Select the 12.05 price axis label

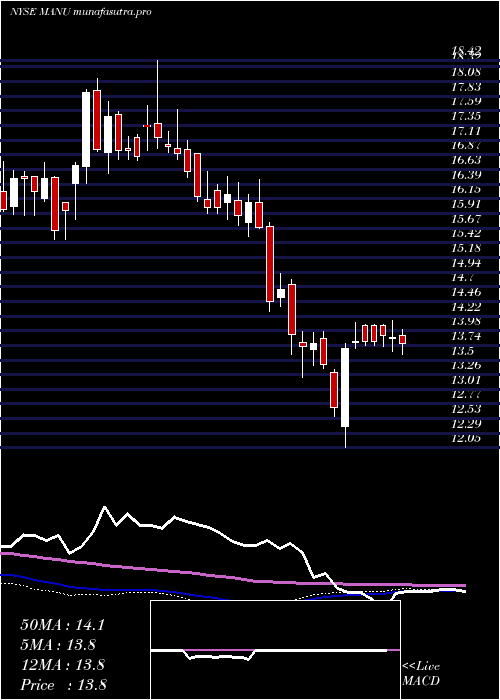point(466,439)
